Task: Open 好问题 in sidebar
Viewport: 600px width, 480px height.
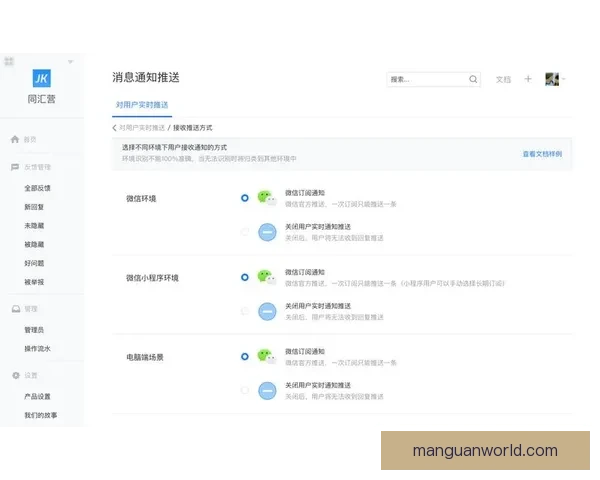Action: tap(34, 263)
